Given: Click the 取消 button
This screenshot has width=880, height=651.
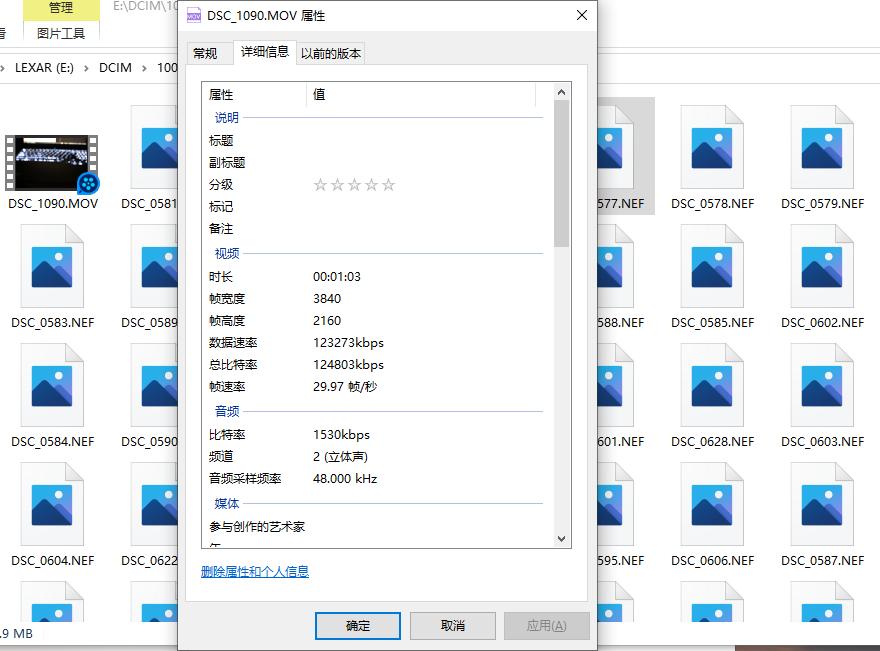Looking at the screenshot, I should click(452, 625).
